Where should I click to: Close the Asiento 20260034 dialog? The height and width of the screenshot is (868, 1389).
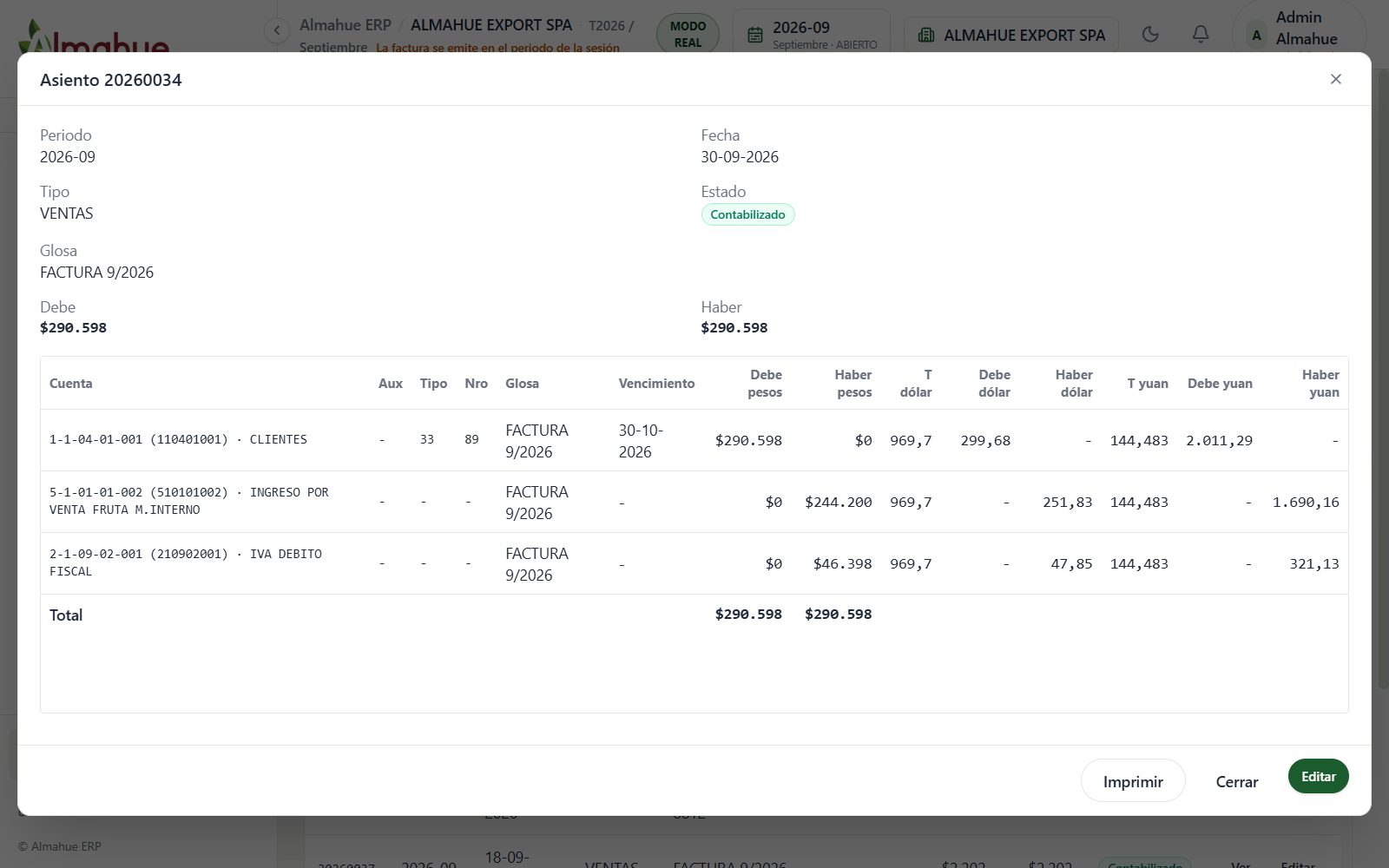pyautogui.click(x=1336, y=79)
